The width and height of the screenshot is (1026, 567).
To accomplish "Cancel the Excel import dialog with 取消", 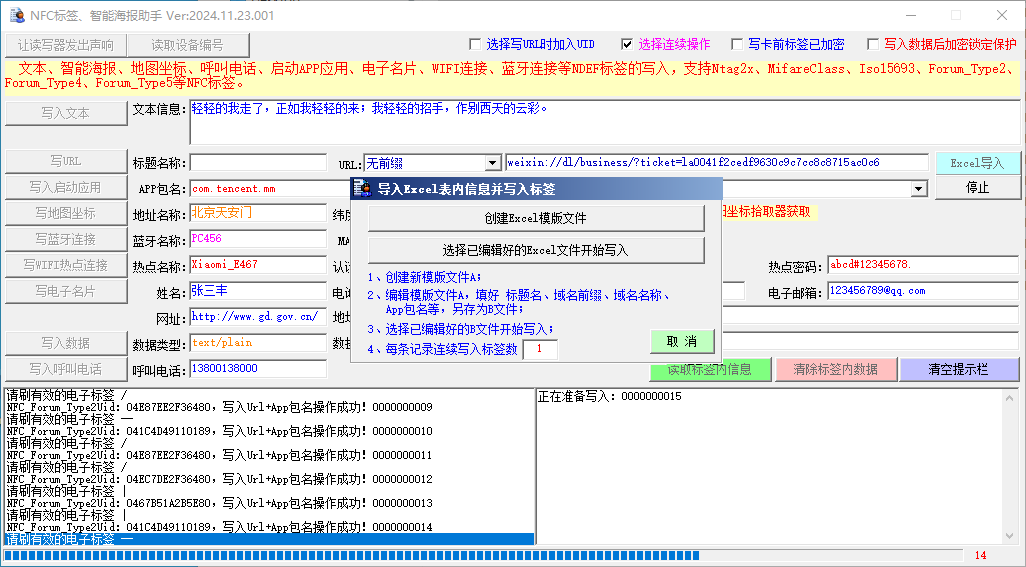I will (x=682, y=341).
